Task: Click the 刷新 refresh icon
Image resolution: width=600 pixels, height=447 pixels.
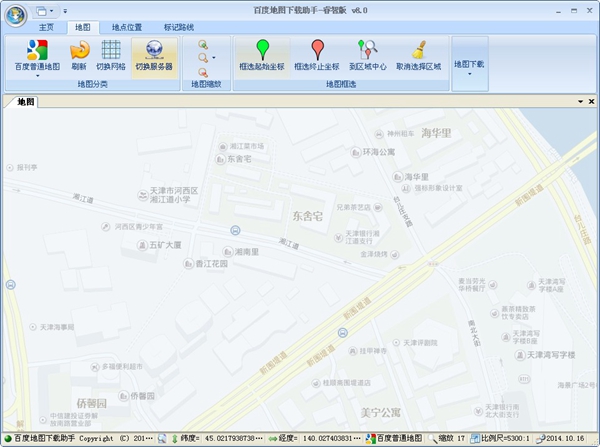Action: coord(79,55)
